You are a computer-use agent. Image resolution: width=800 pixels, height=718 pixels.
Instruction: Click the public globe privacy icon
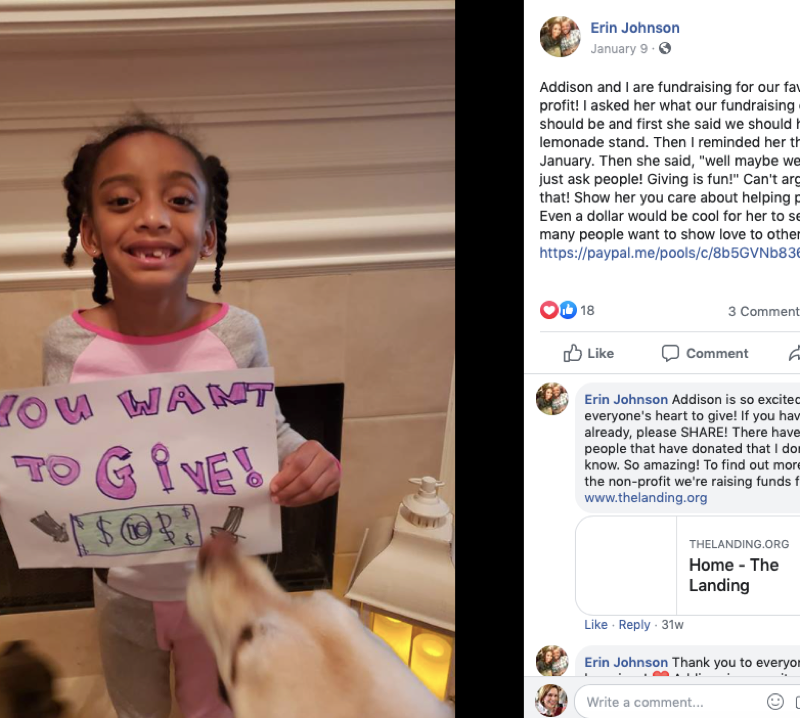(664, 48)
